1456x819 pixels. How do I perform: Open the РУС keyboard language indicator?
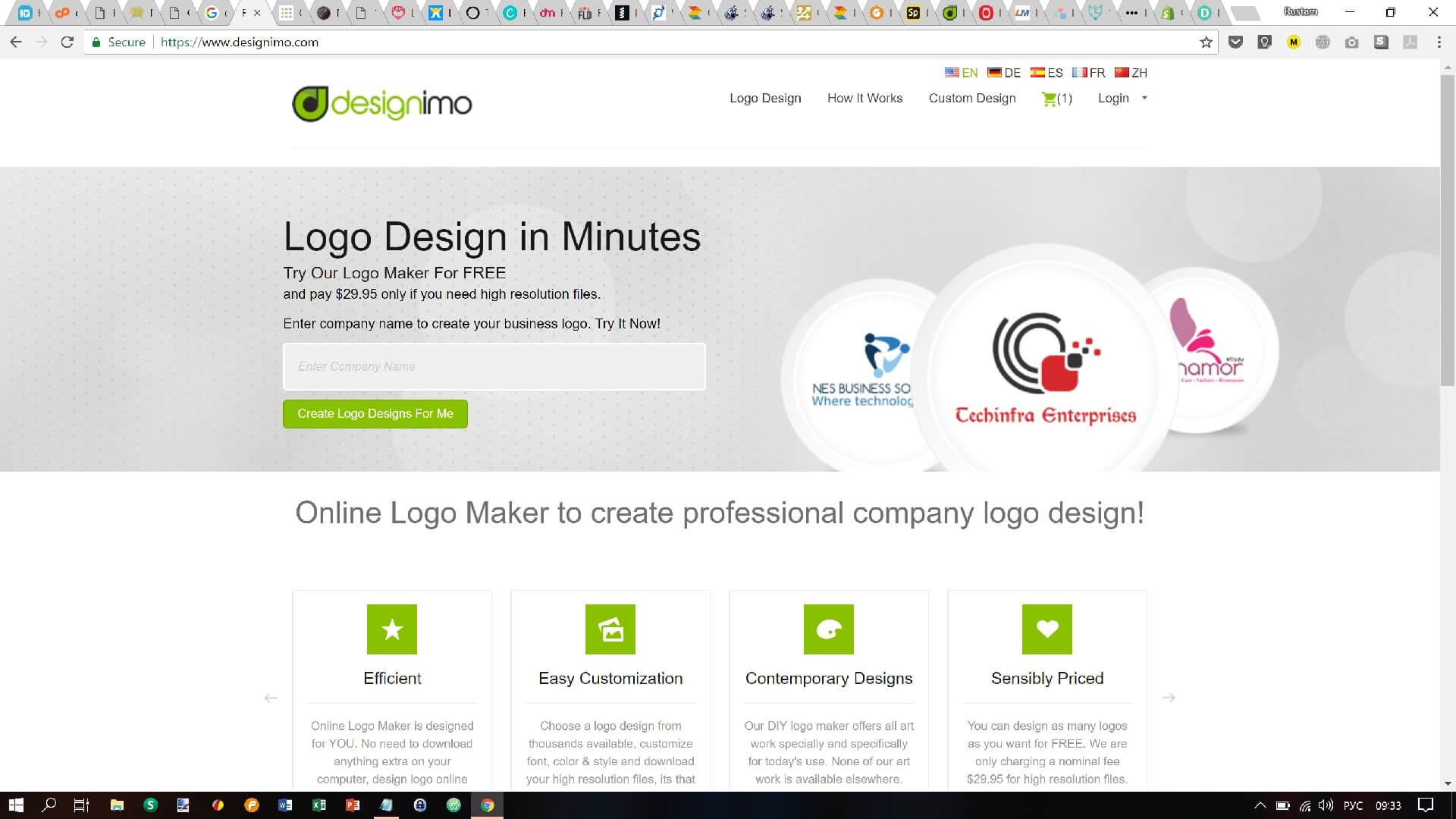point(1353,805)
